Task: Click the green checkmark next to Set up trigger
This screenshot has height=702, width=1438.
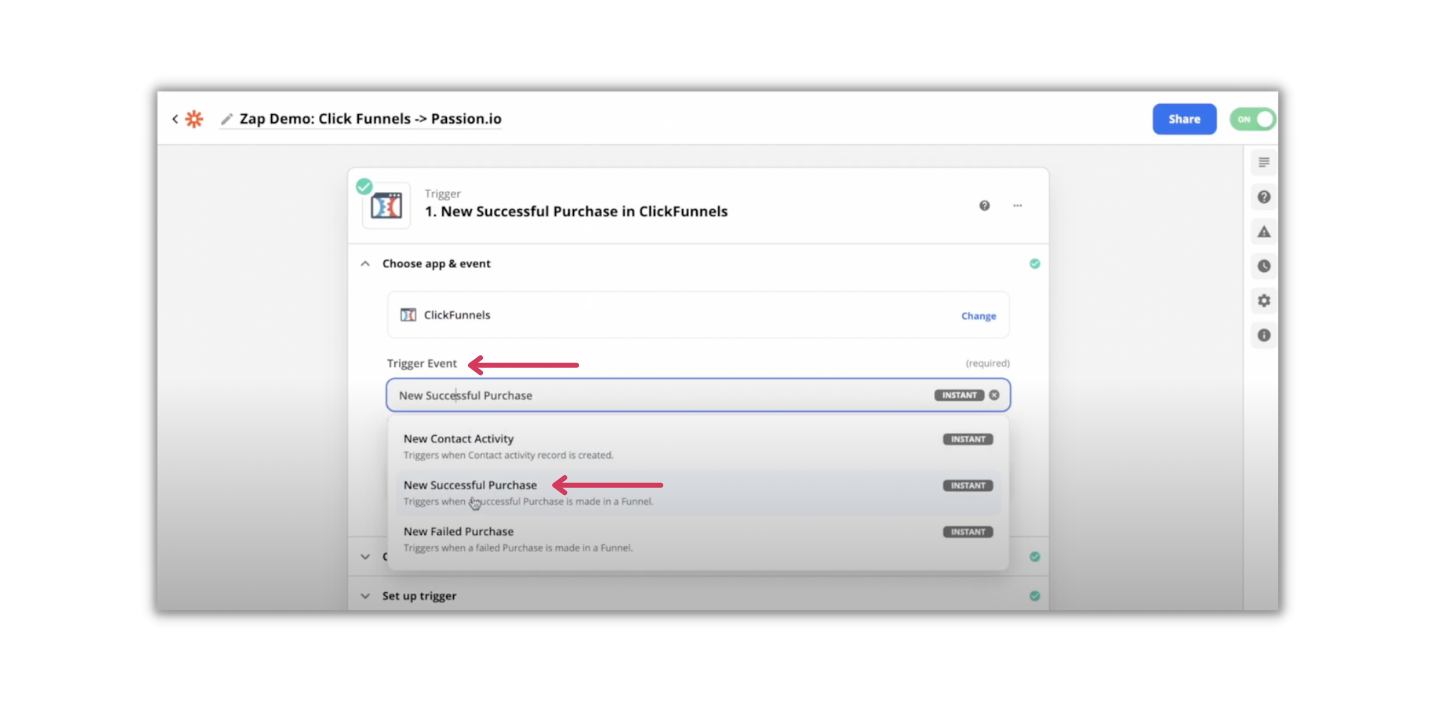Action: pyautogui.click(x=1035, y=595)
